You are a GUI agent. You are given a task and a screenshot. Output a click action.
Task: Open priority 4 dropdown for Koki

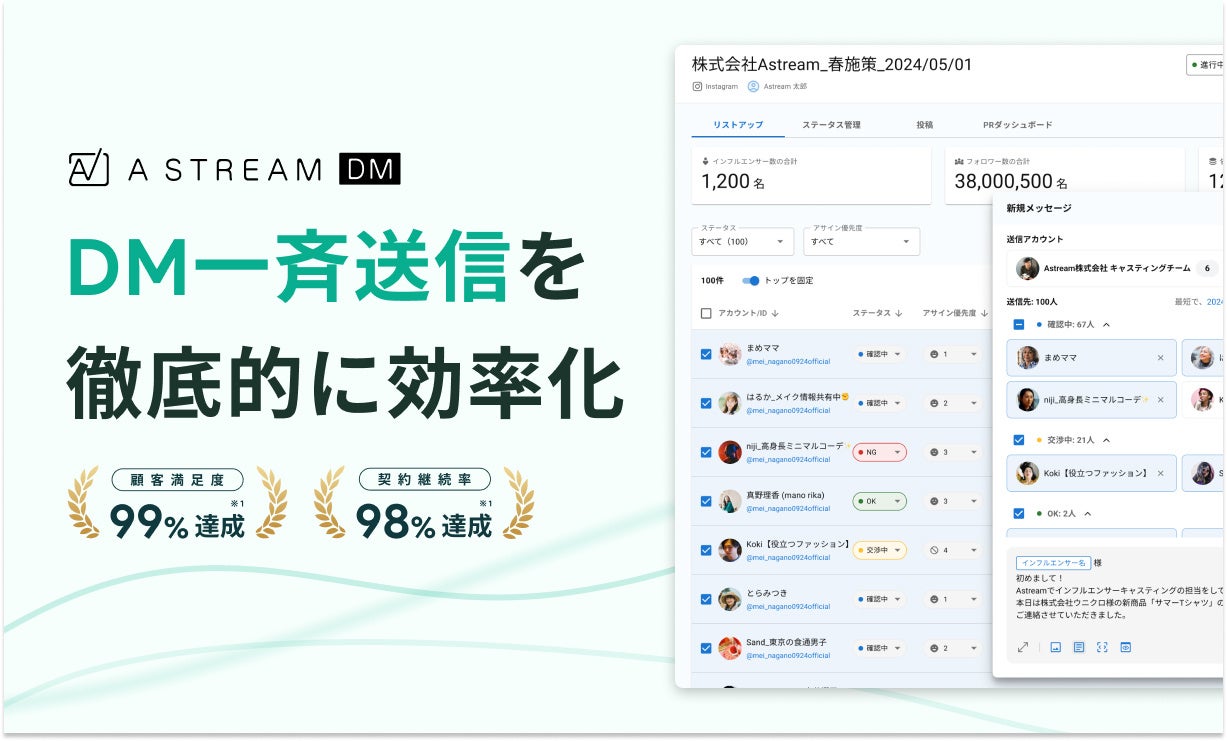pos(952,550)
